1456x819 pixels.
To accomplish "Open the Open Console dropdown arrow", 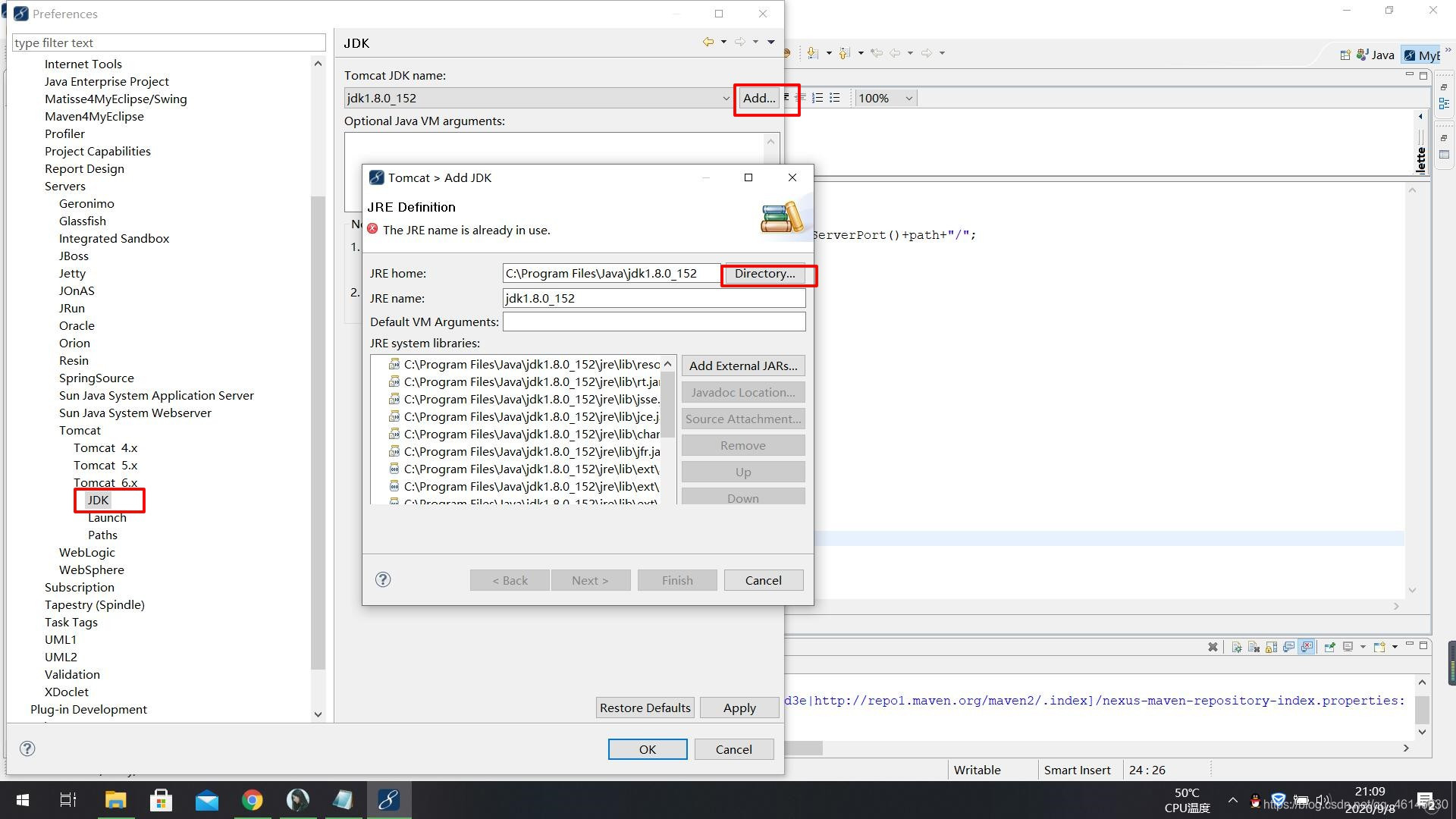I will click(x=1395, y=647).
